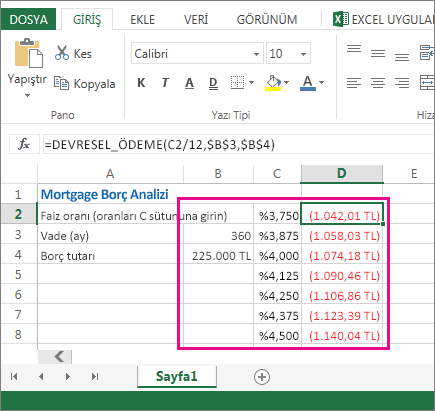
Task: Align text right icon
Action: pos(402,83)
